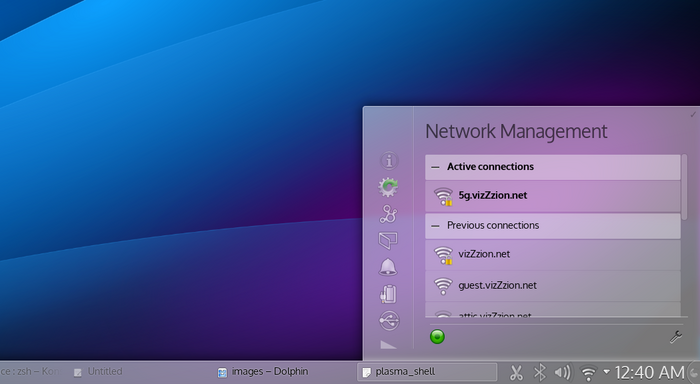Viewport: 700px width, 384px height.
Task: Click the Wi-Fi lock icon next to vizZzion.net
Action: tap(443, 255)
